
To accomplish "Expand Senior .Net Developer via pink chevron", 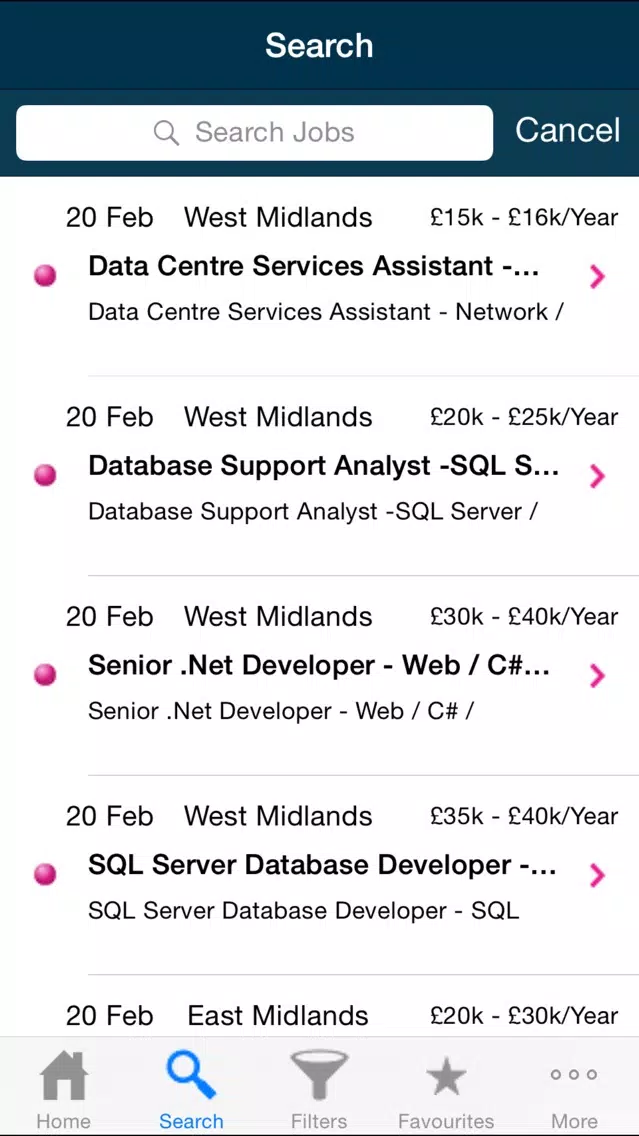I will (x=597, y=675).
